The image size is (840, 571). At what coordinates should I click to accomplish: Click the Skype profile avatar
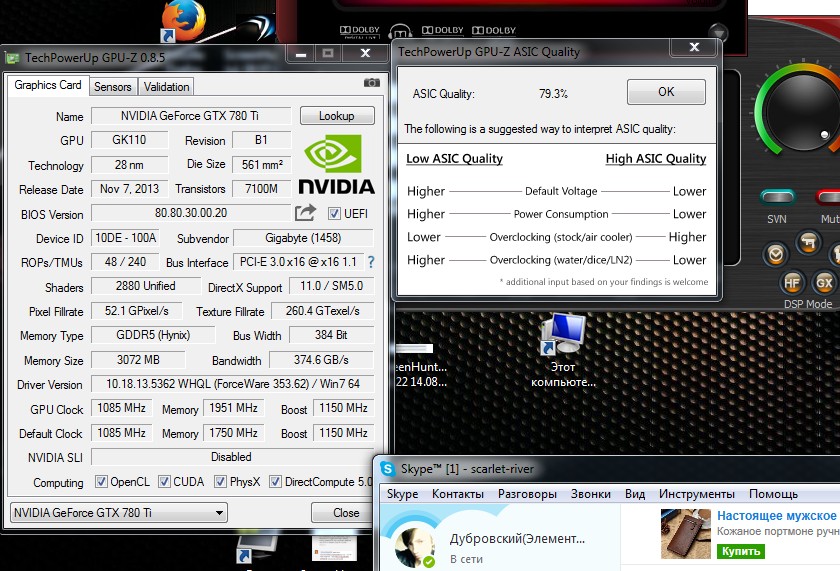413,545
